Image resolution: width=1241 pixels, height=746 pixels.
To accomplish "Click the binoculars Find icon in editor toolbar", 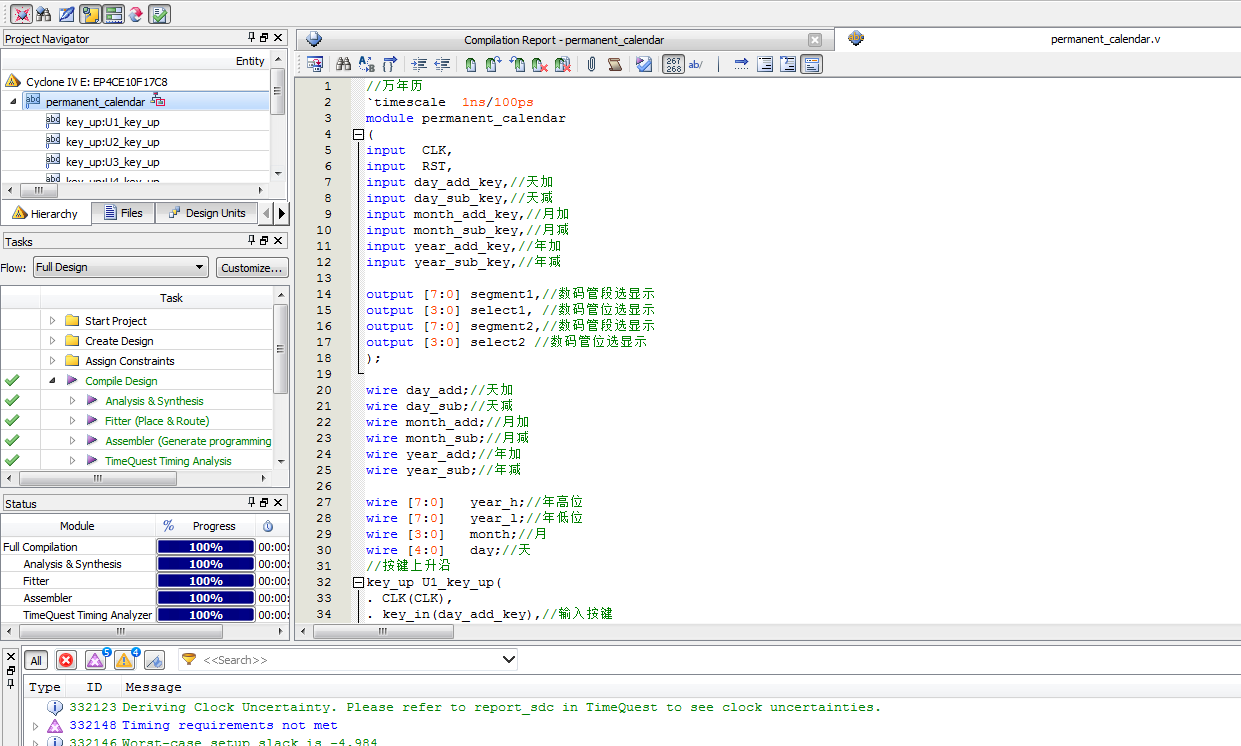I will [343, 64].
